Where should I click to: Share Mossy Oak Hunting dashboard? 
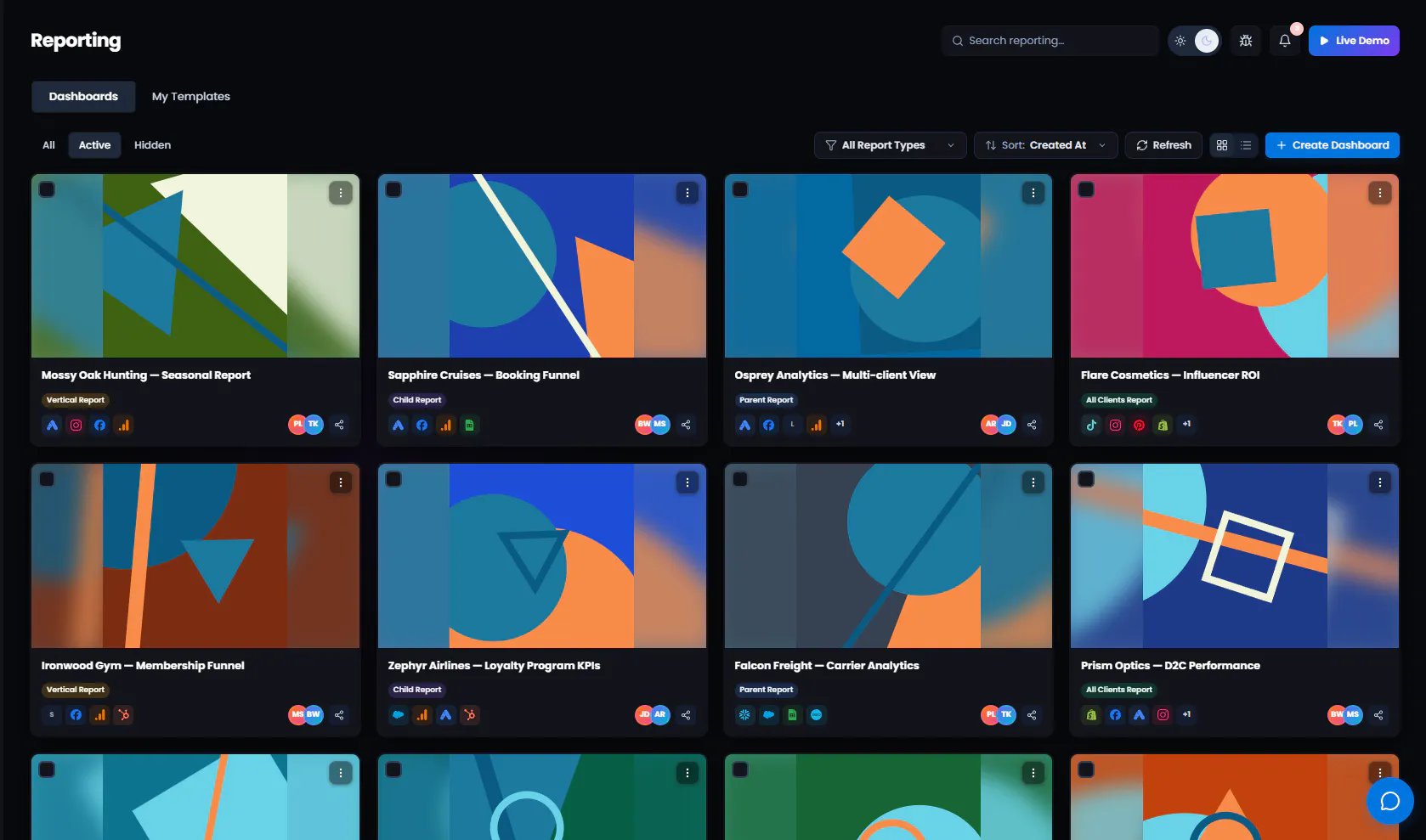point(339,425)
